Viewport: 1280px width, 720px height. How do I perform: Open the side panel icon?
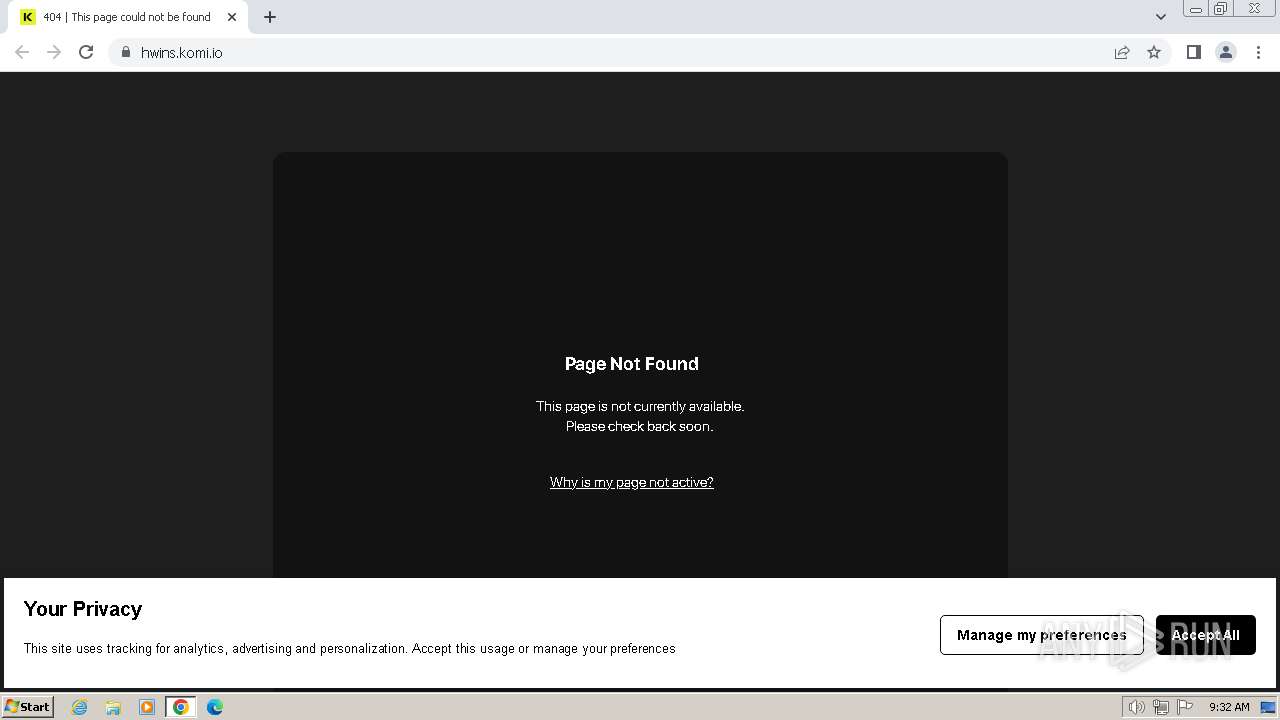[1193, 52]
